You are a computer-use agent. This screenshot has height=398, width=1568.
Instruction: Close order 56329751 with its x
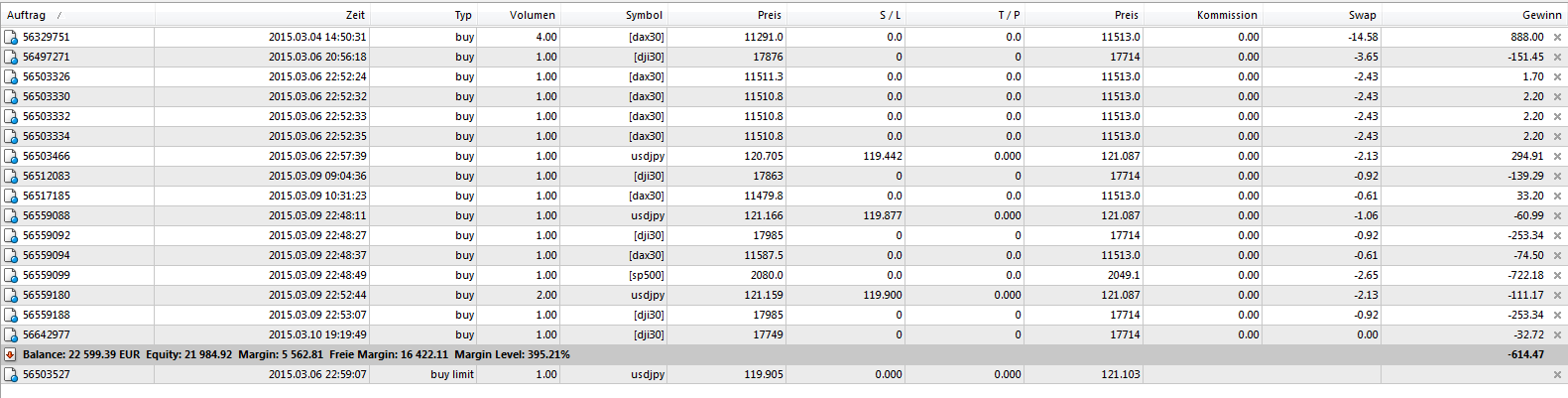[x=1557, y=38]
